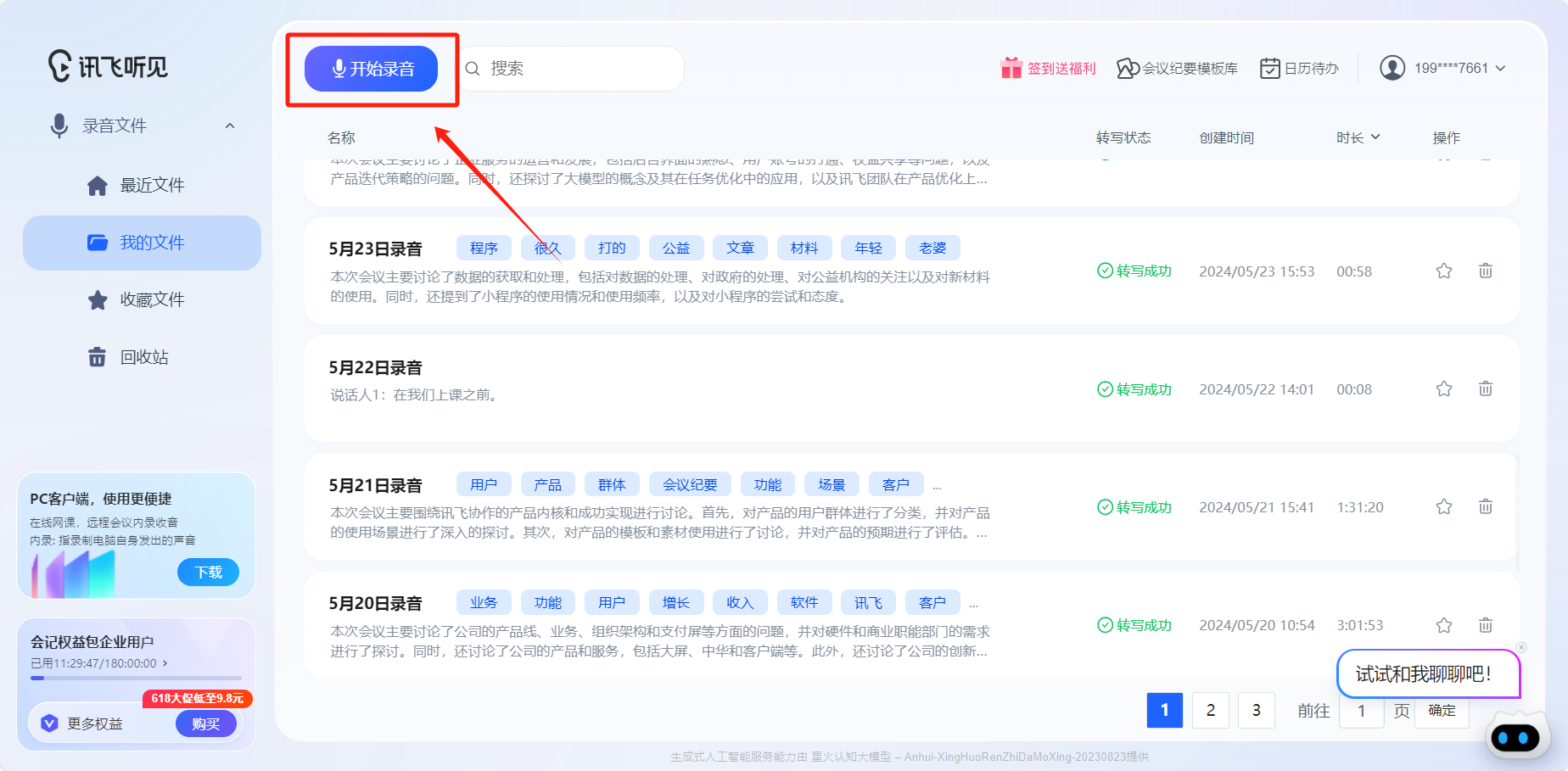Delete 5月23日录音 with trash icon
Screen dimensions: 1568x771
(1486, 271)
